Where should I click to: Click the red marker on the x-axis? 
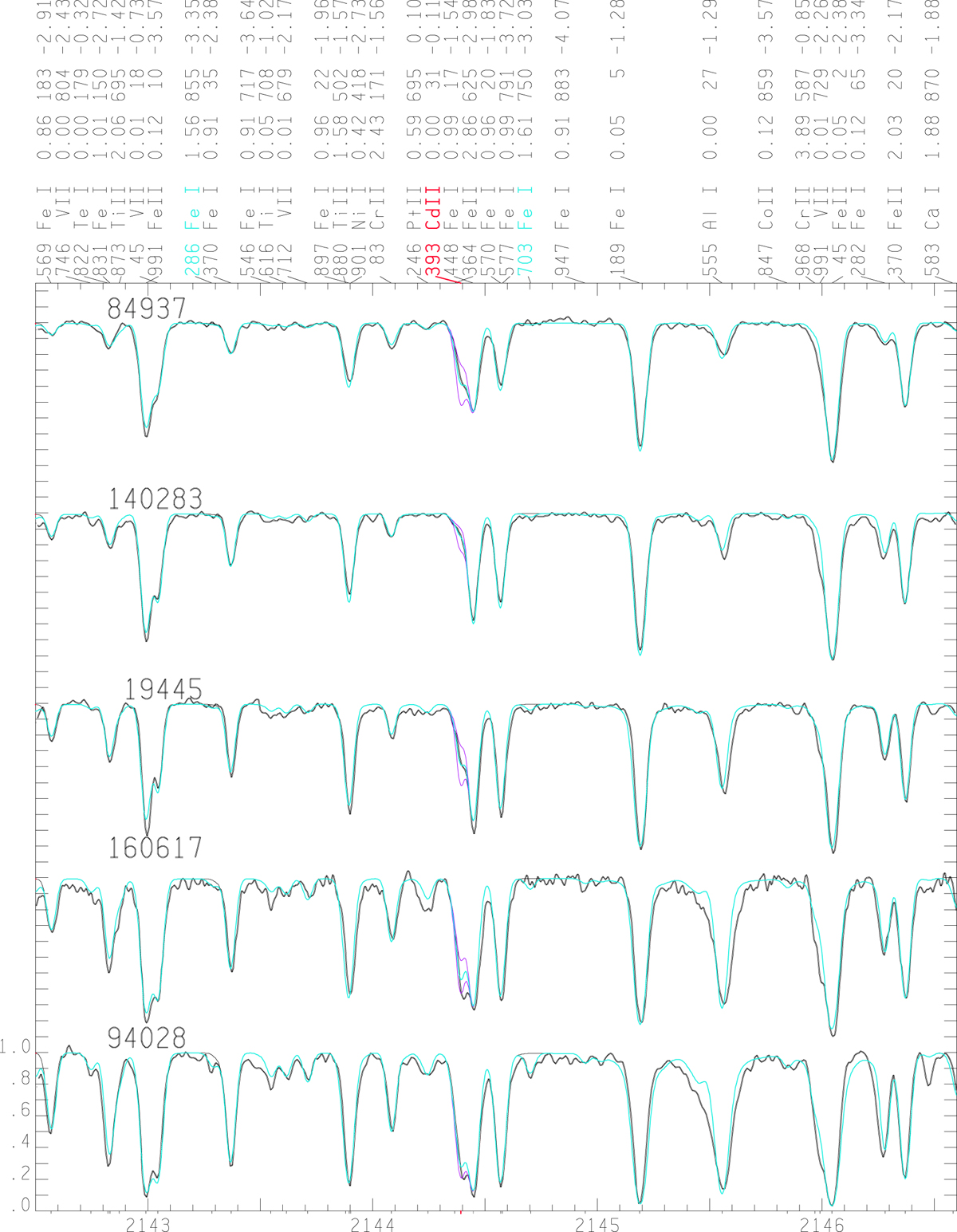(x=461, y=1211)
